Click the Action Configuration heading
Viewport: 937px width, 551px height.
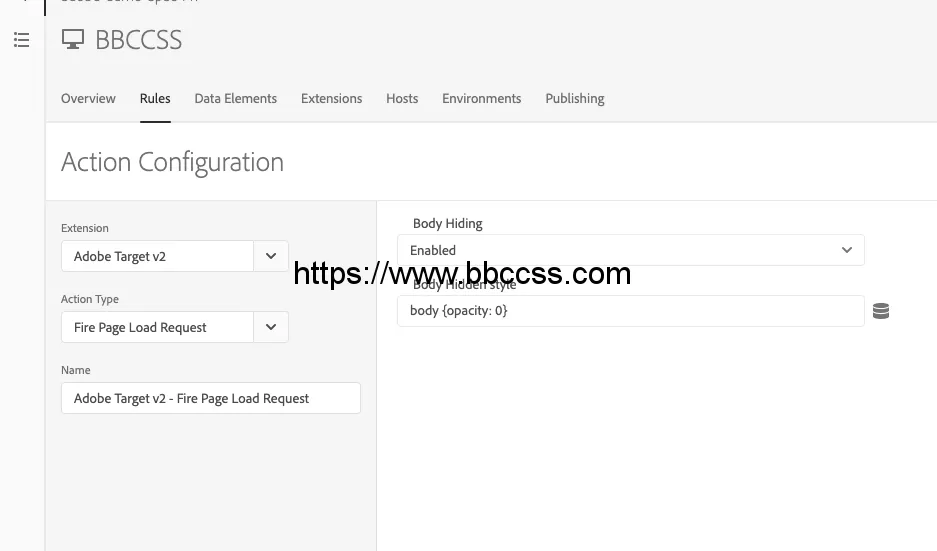coord(172,163)
